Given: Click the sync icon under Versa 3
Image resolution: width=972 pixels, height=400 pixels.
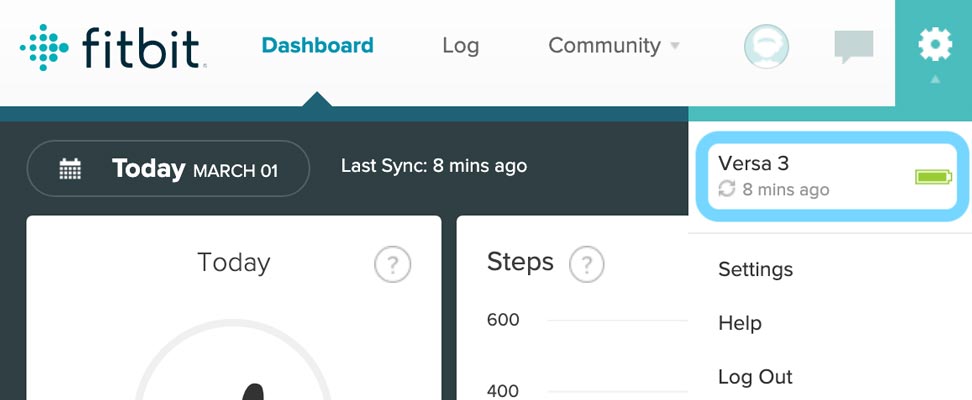Looking at the screenshot, I should tap(727, 189).
